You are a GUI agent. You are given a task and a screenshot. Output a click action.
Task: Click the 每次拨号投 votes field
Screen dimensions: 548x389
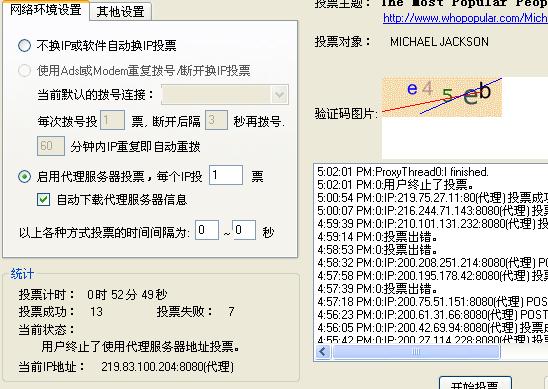point(112,120)
